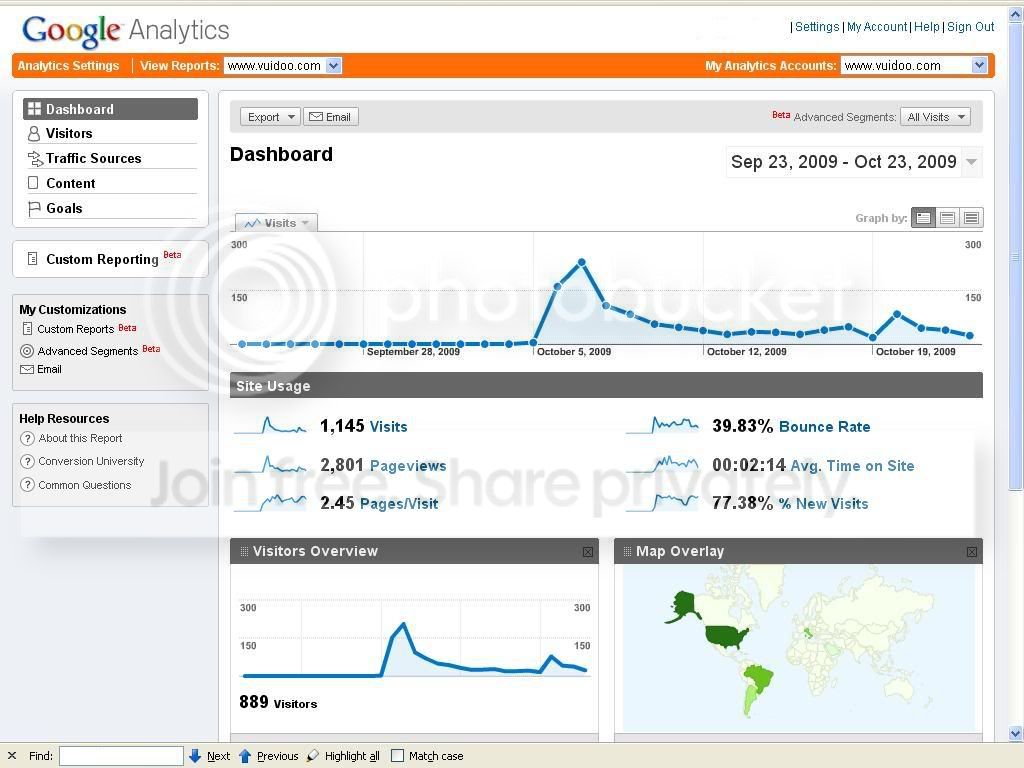Viewport: 1024px width, 768px height.
Task: Open the % New Visits report link
Action: click(x=823, y=504)
